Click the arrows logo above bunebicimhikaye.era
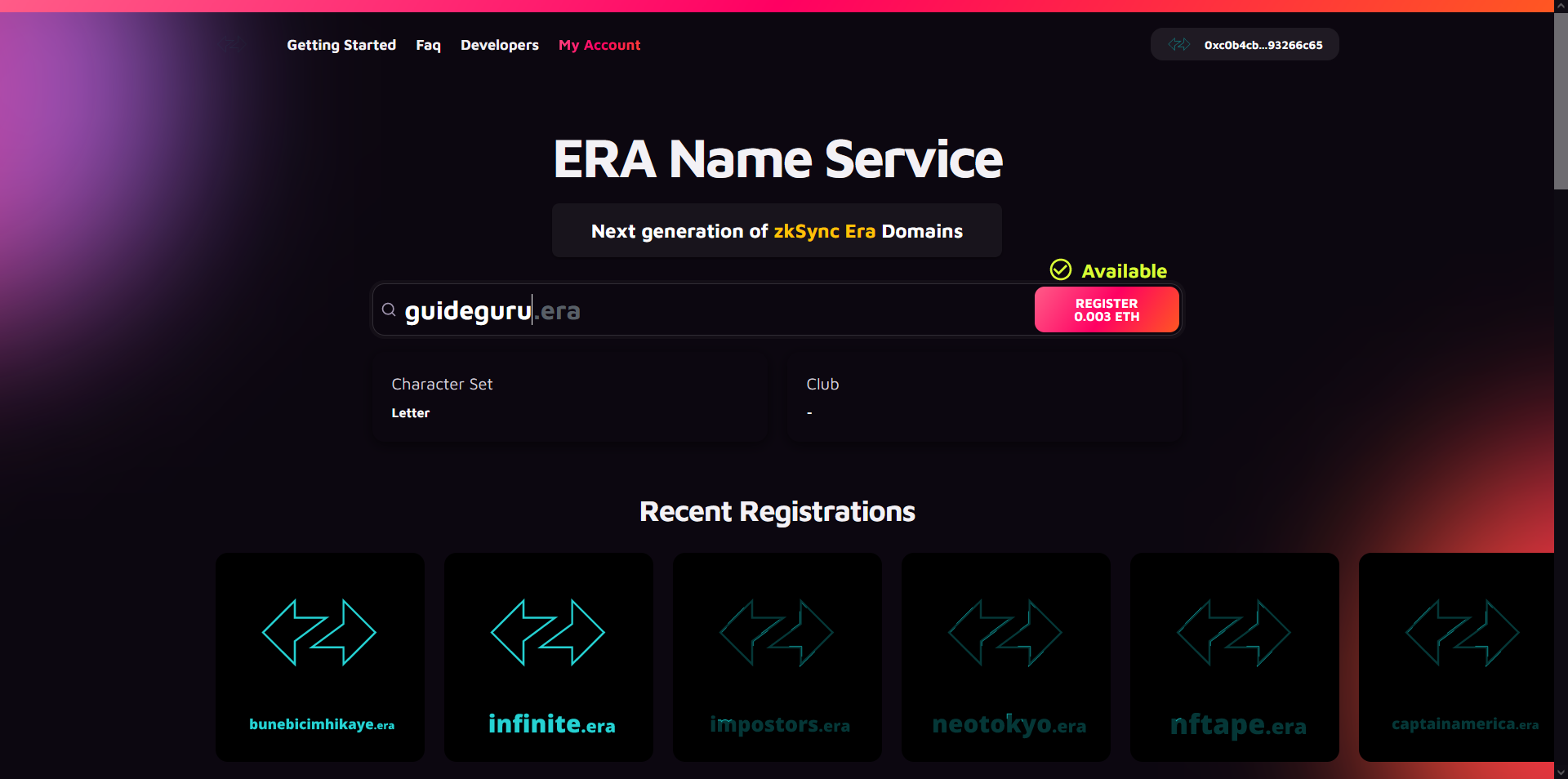1568x779 pixels. click(x=319, y=633)
